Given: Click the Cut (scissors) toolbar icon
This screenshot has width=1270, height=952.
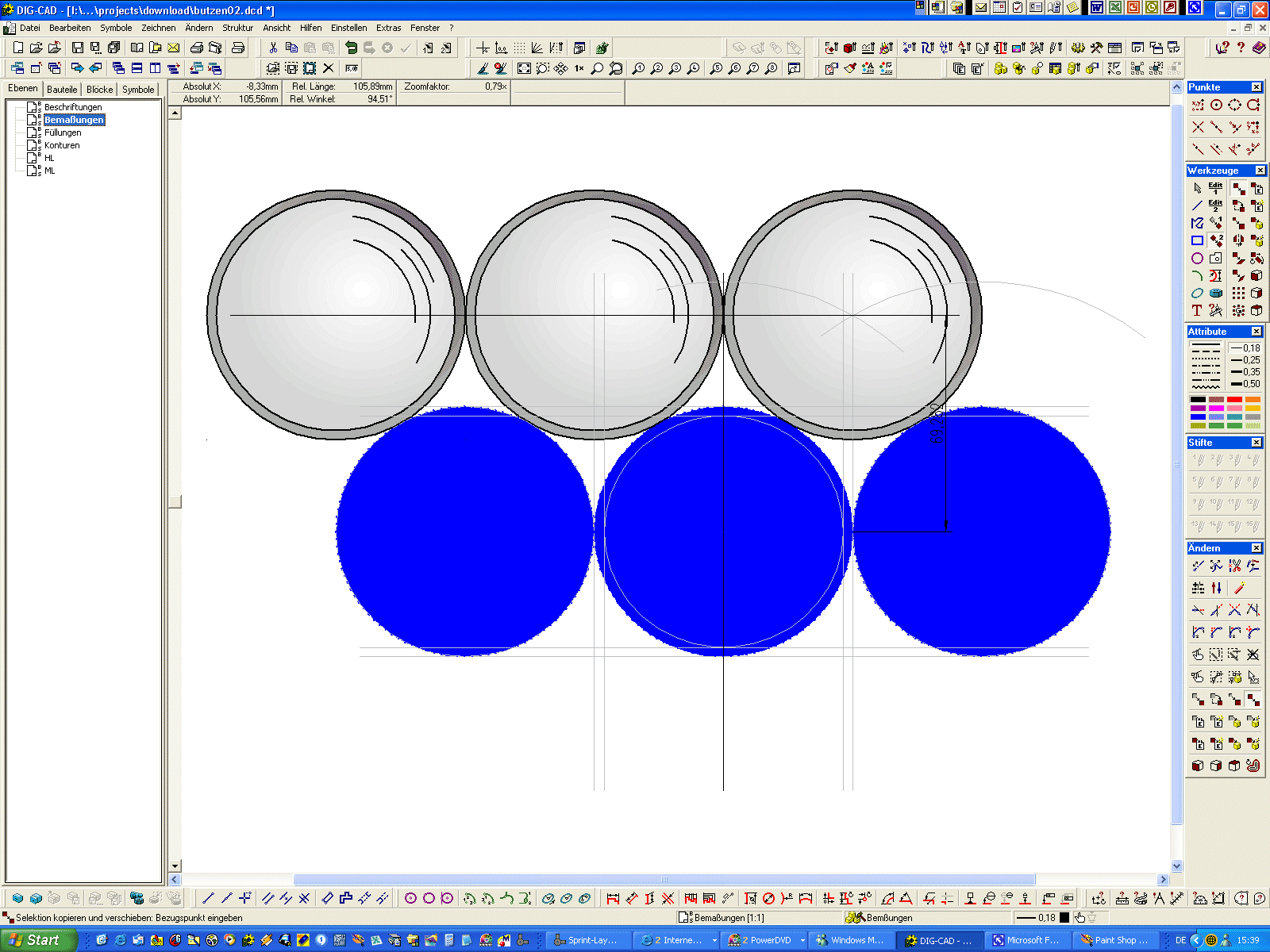Looking at the screenshot, I should 273,48.
